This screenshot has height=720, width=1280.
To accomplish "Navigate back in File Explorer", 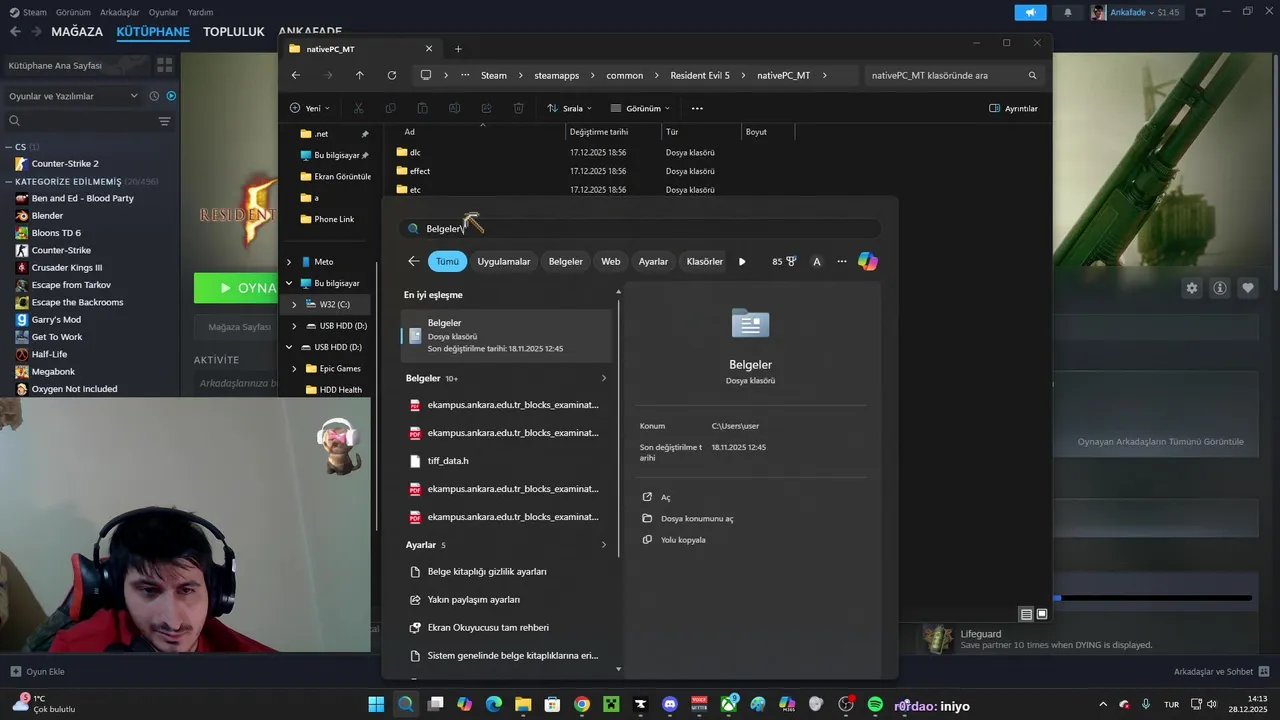I will point(295,75).
